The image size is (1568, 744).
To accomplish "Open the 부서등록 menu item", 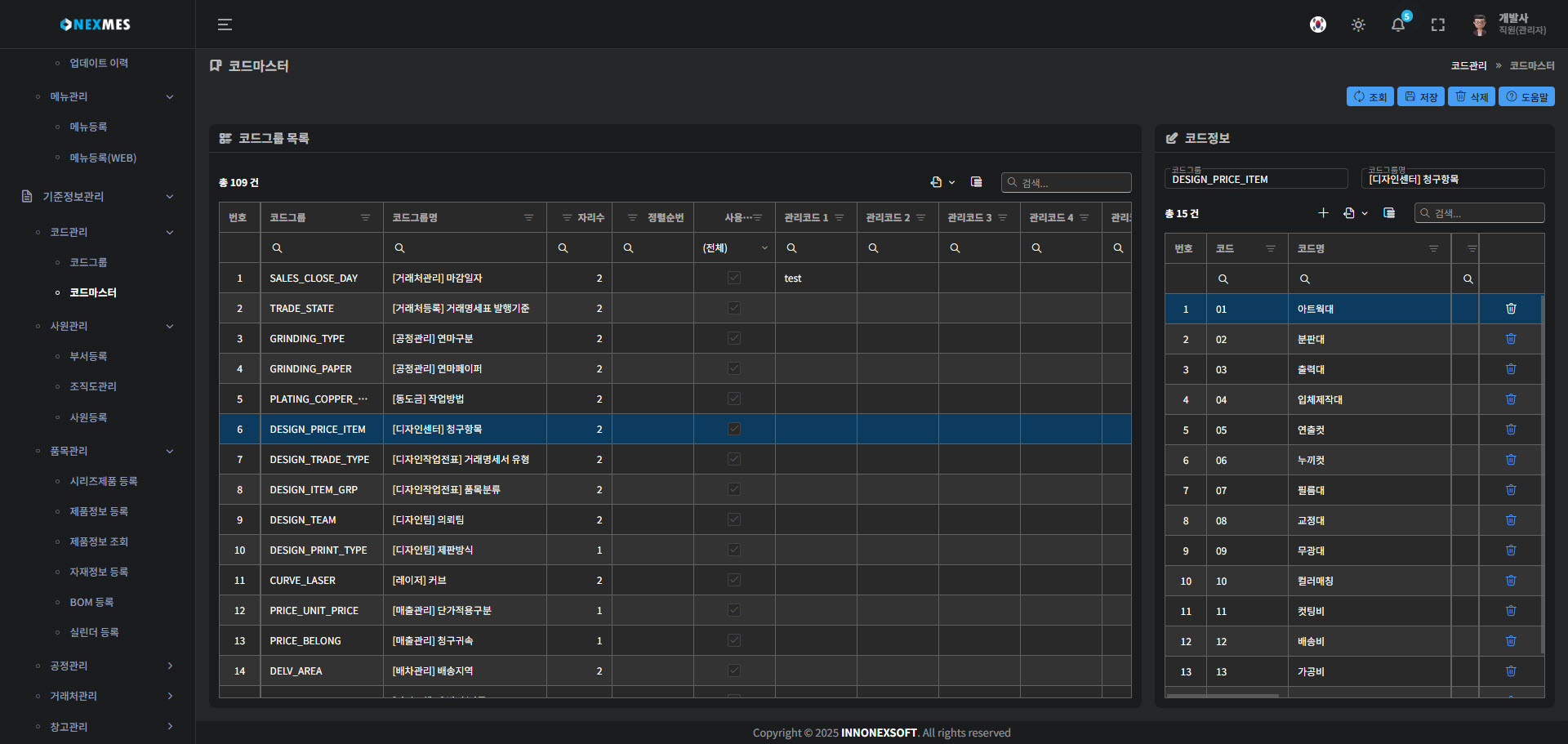I will click(88, 356).
